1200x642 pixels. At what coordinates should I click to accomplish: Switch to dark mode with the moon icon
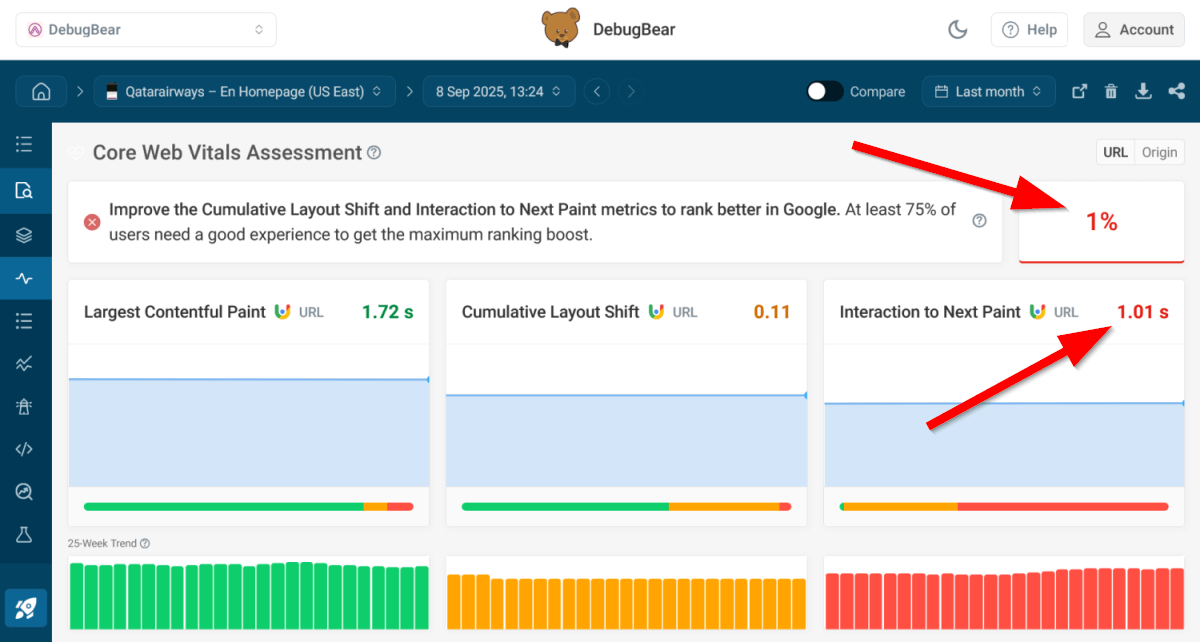pos(957,30)
